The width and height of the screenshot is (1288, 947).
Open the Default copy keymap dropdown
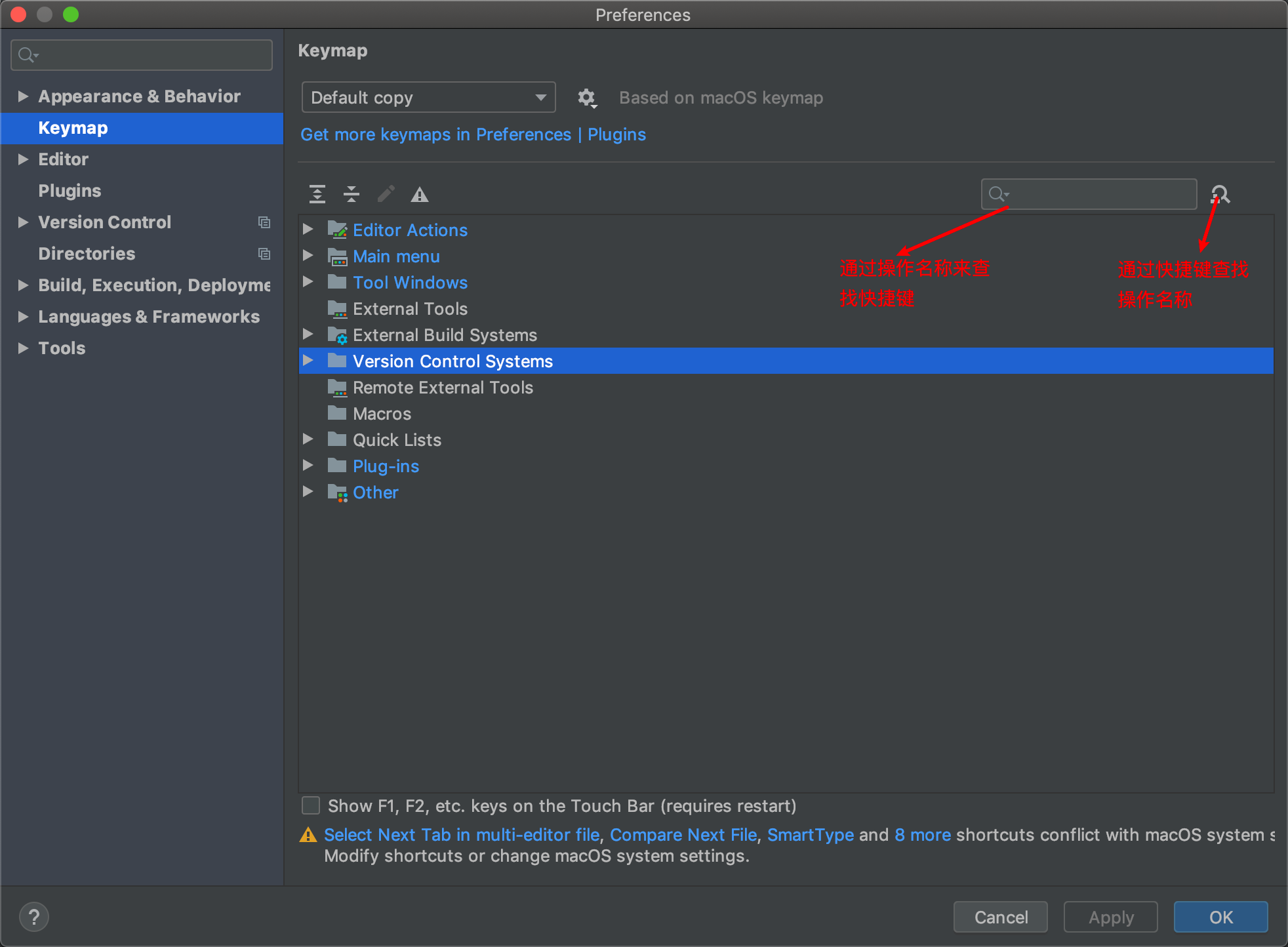click(428, 98)
